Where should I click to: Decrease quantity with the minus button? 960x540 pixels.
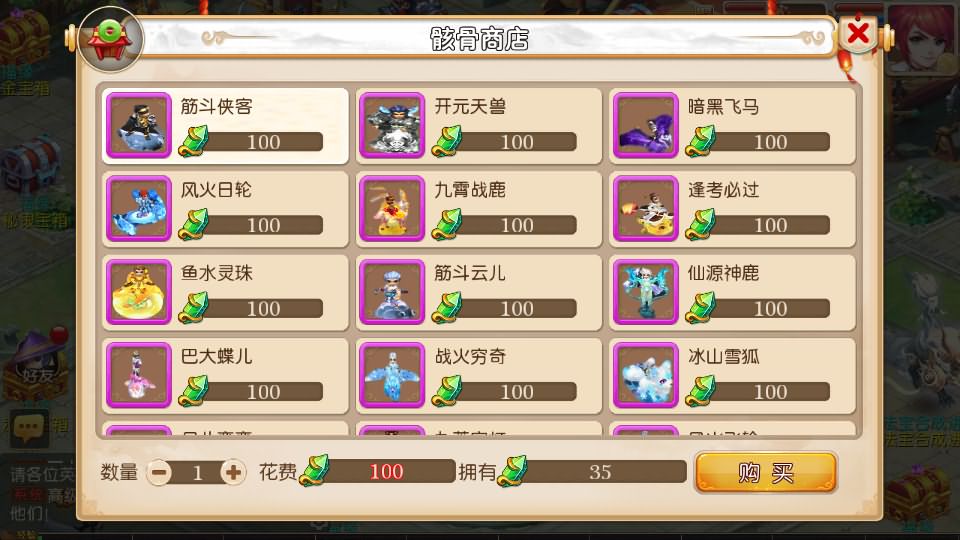click(x=159, y=472)
